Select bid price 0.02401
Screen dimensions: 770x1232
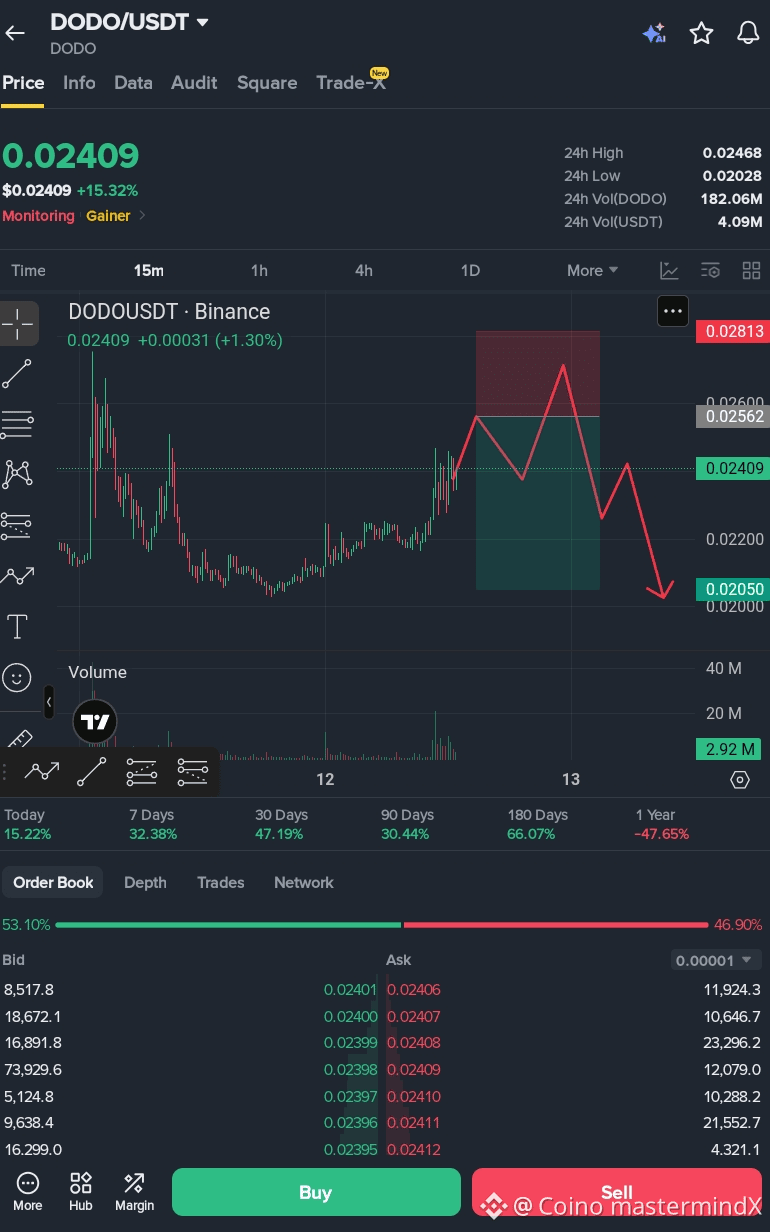coord(350,990)
